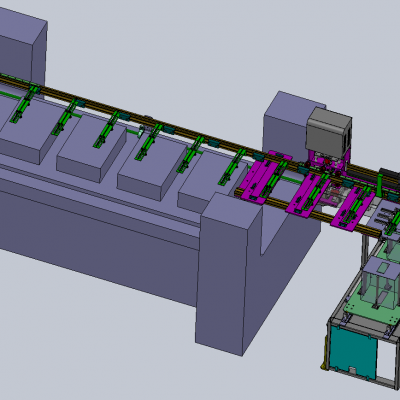
Task: Select the transparent box on the lower-right frame
Action: coord(380,283)
